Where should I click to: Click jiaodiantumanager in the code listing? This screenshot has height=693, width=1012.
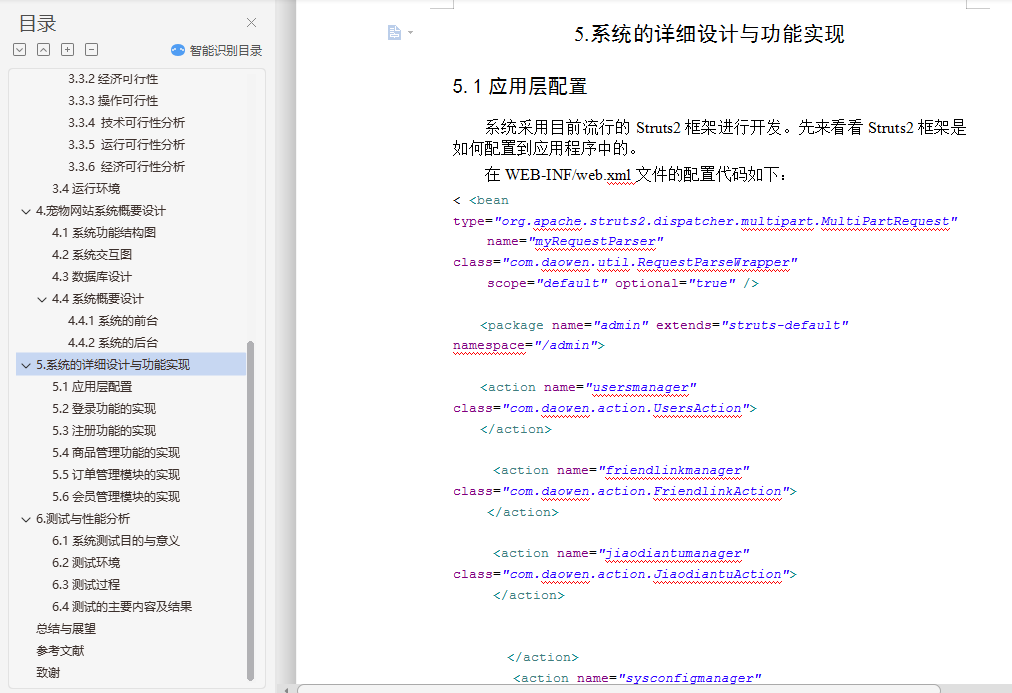point(674,554)
